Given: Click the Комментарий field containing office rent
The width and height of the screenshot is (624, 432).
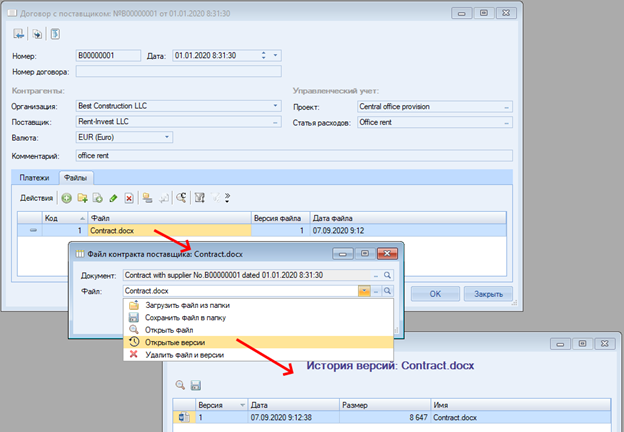Looking at the screenshot, I should coord(294,156).
